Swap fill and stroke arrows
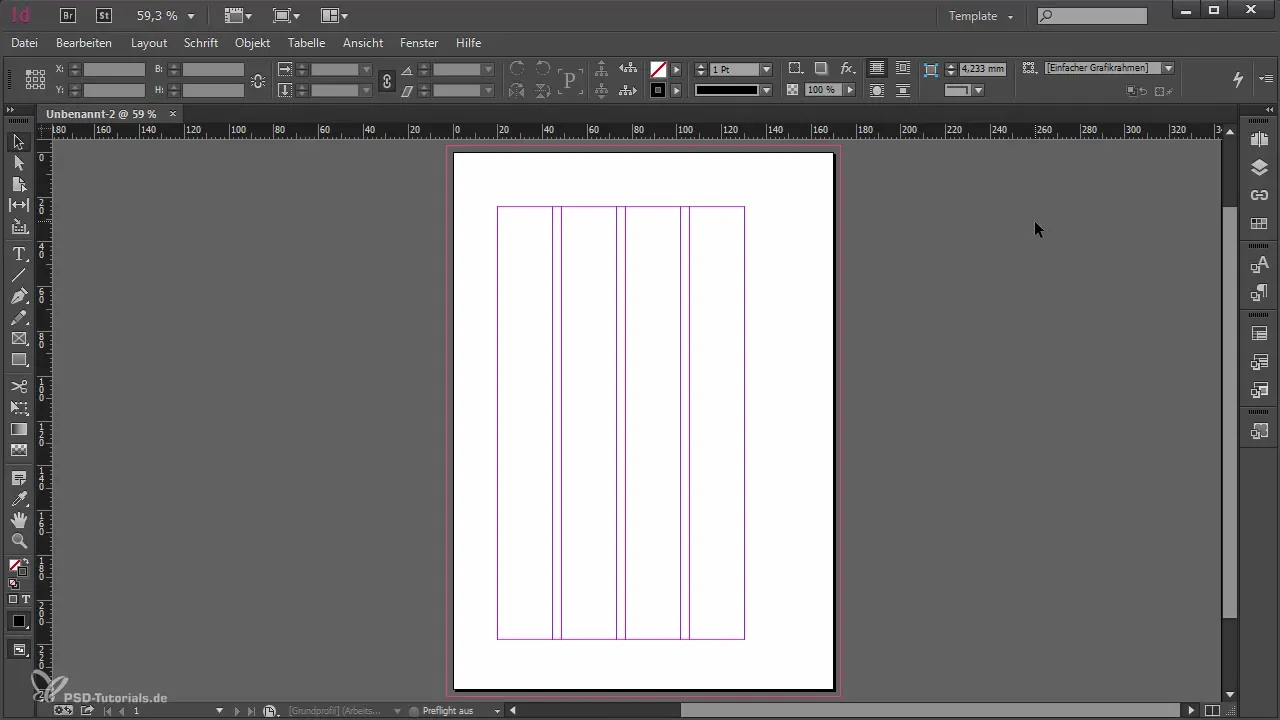 (x=25, y=563)
